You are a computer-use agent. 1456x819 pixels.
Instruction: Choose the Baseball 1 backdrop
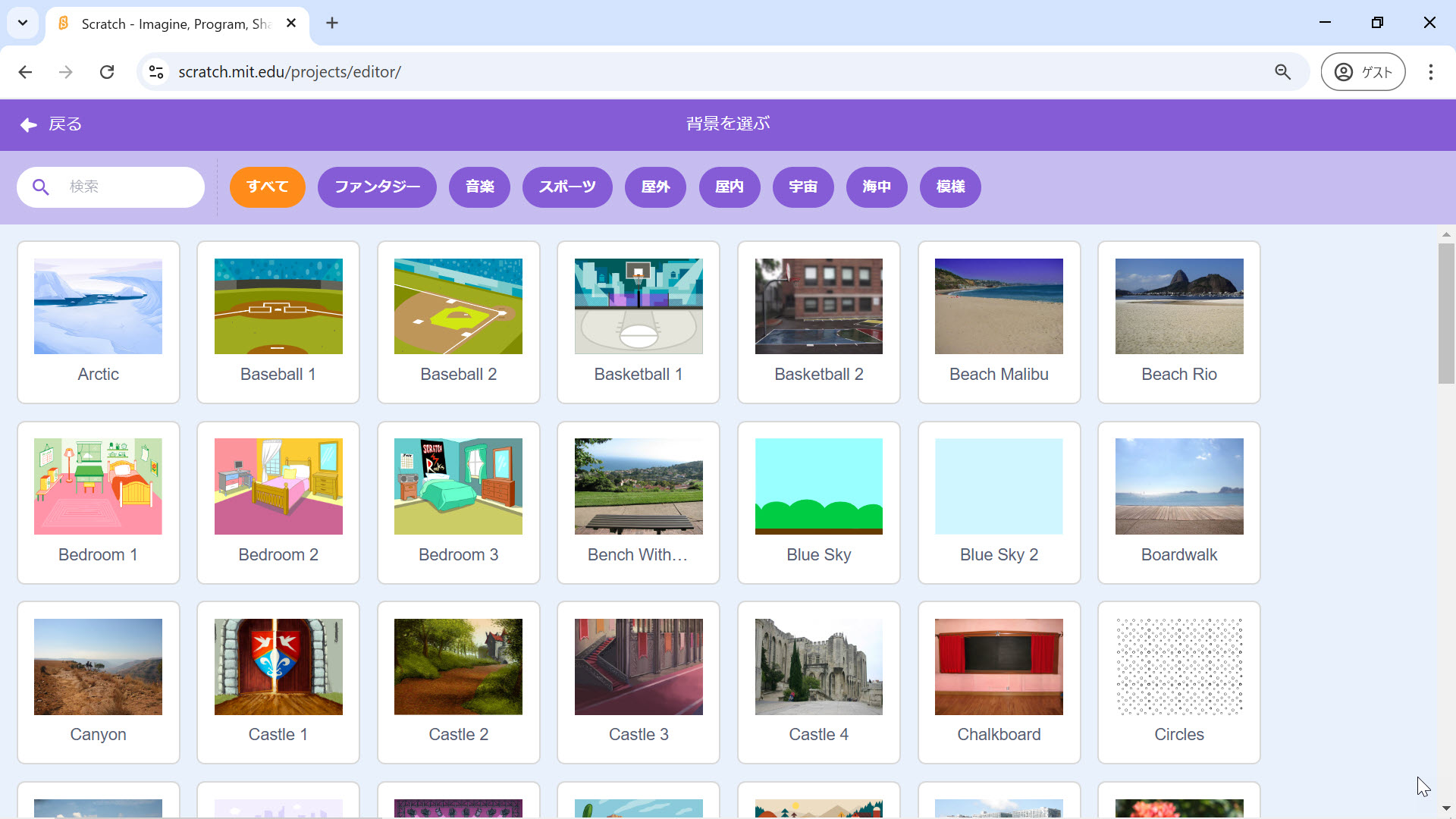(x=278, y=322)
